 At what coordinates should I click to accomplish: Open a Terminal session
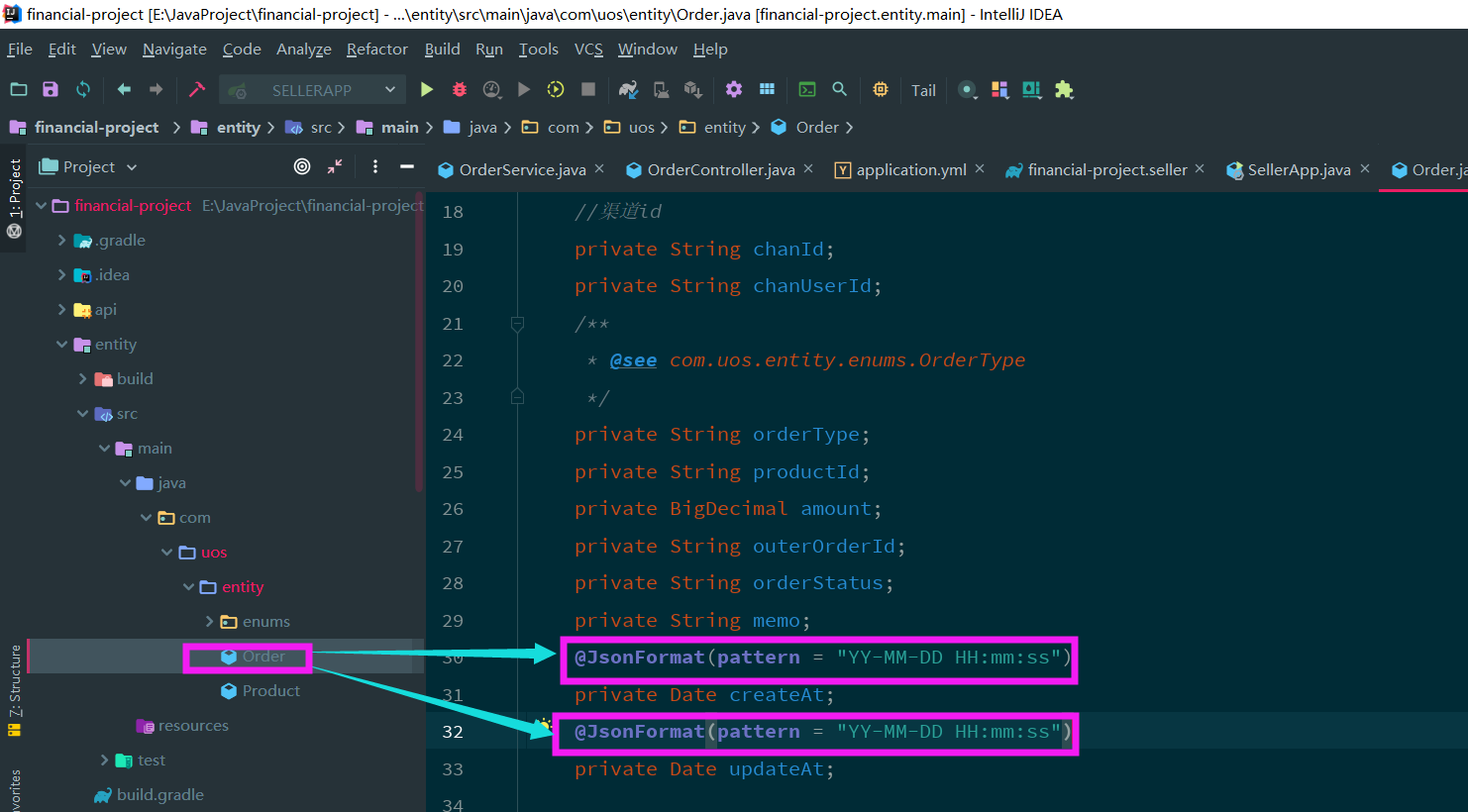tap(805, 89)
